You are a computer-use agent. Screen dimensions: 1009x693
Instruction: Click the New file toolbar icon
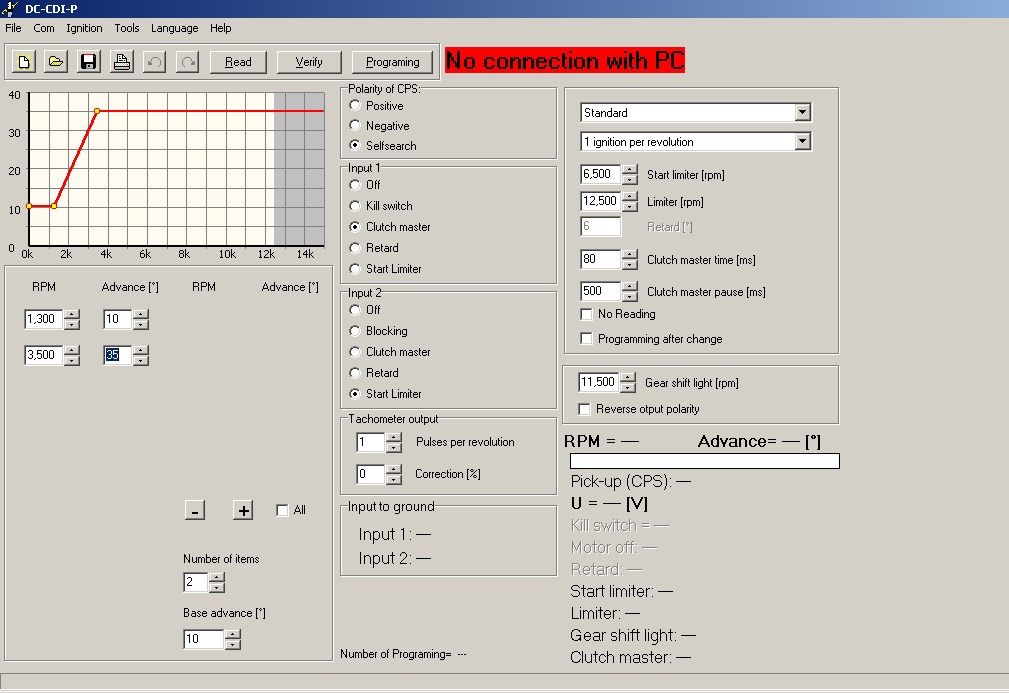pos(24,62)
